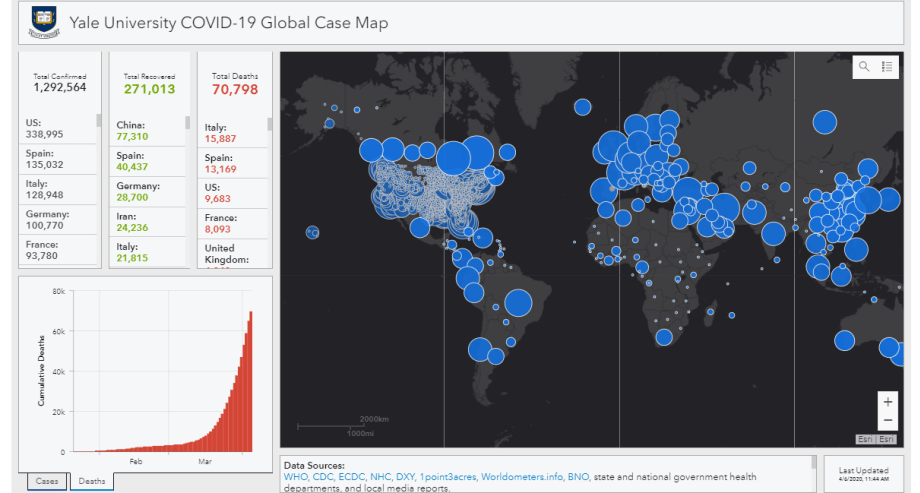Click the Data Sources panel scrollbar
The image size is (920, 493).
tap(811, 464)
